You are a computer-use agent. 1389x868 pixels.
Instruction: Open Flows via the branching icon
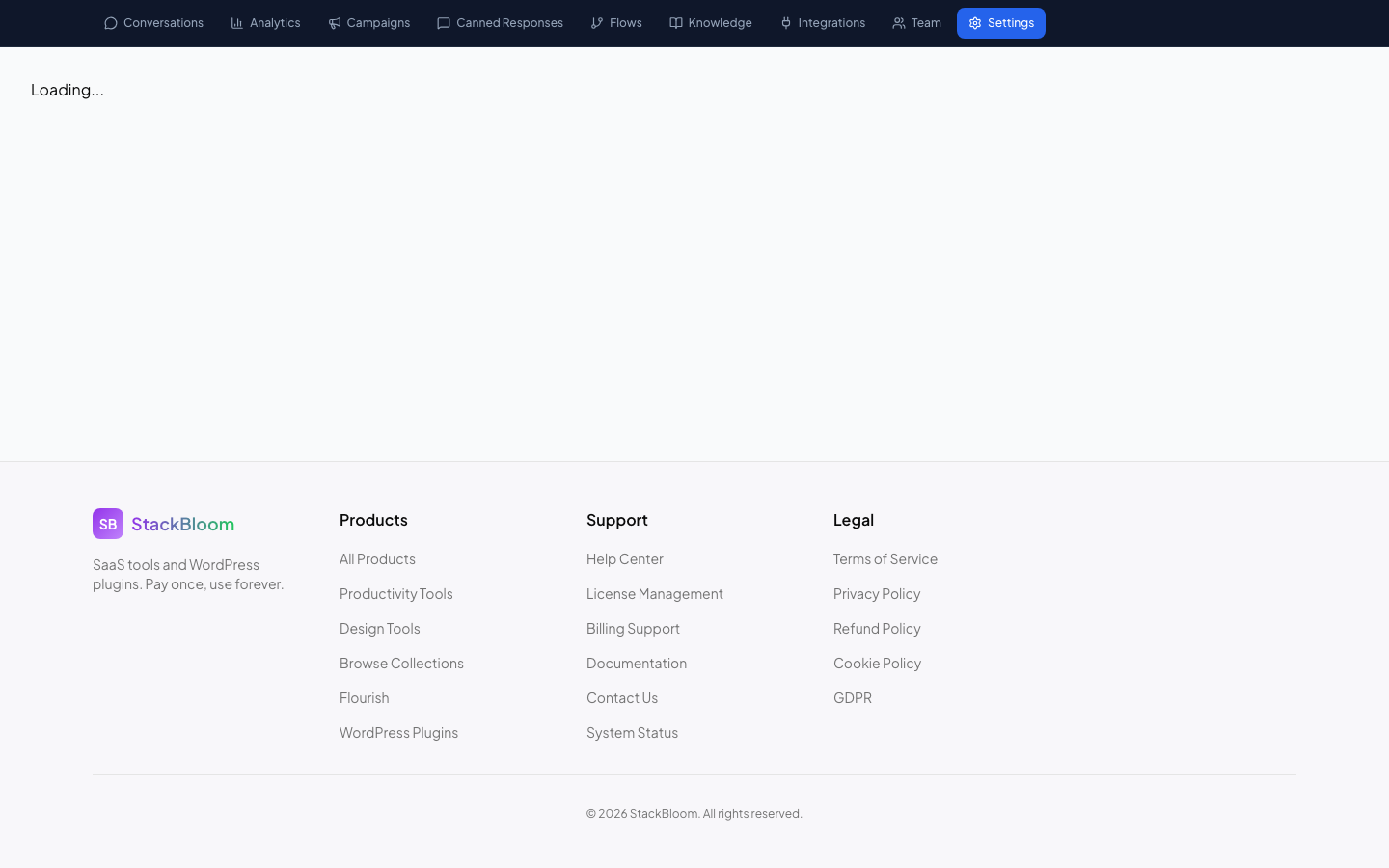pos(597,23)
